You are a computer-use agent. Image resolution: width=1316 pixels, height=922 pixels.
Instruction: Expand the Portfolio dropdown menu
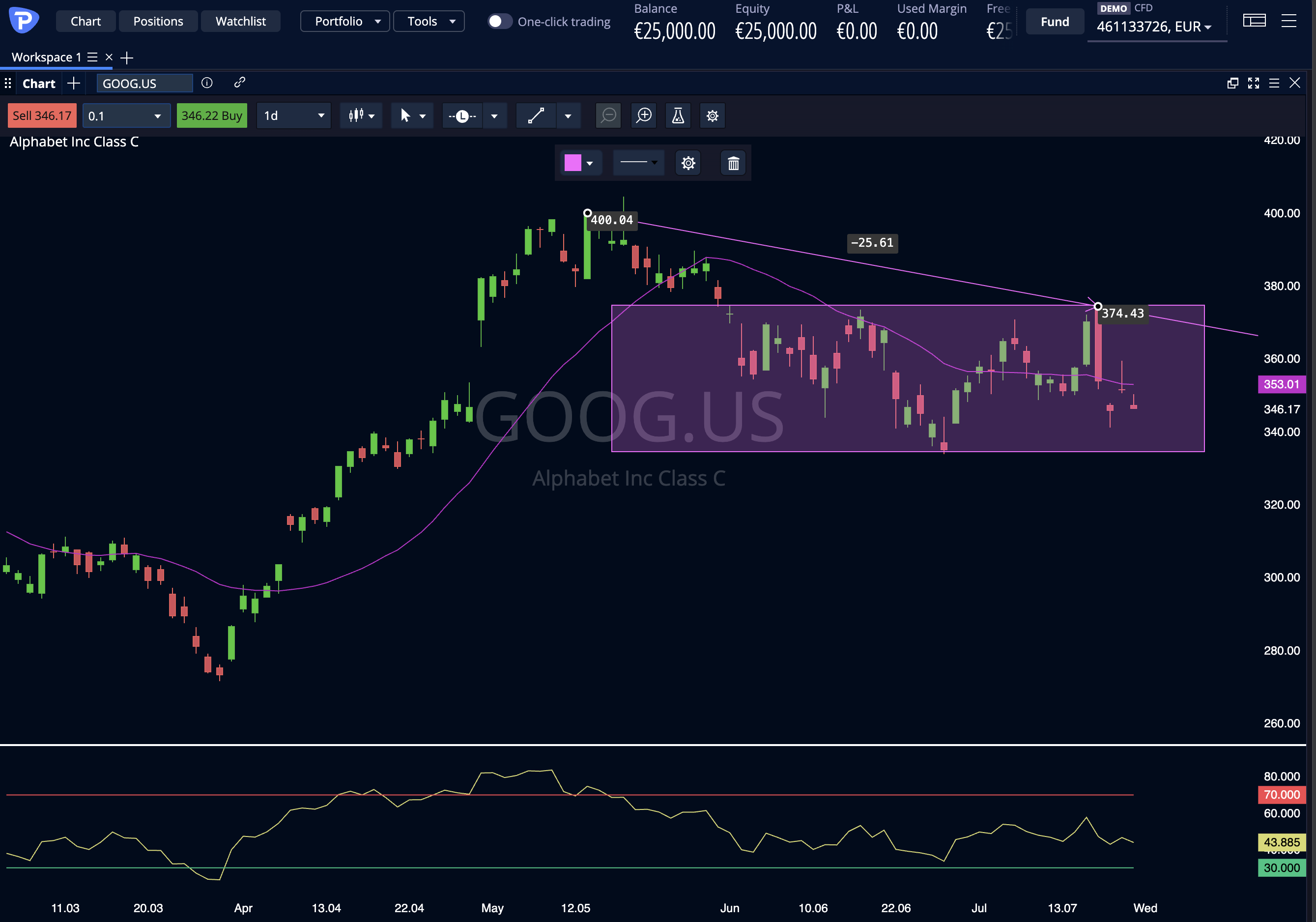[345, 21]
